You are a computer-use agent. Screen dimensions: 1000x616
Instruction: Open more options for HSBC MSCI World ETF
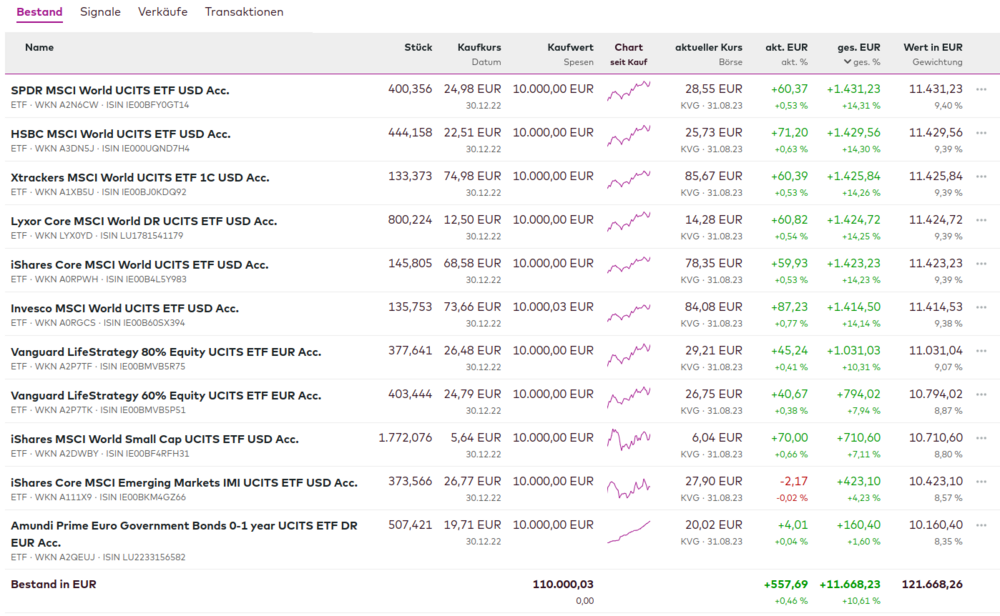pos(981,133)
